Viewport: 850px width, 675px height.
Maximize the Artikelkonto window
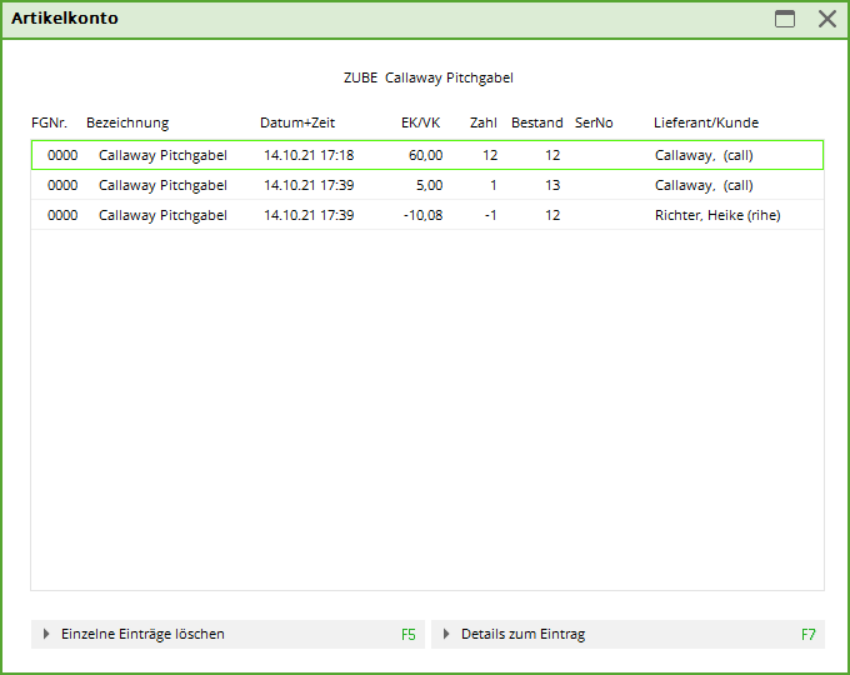pyautogui.click(x=785, y=19)
